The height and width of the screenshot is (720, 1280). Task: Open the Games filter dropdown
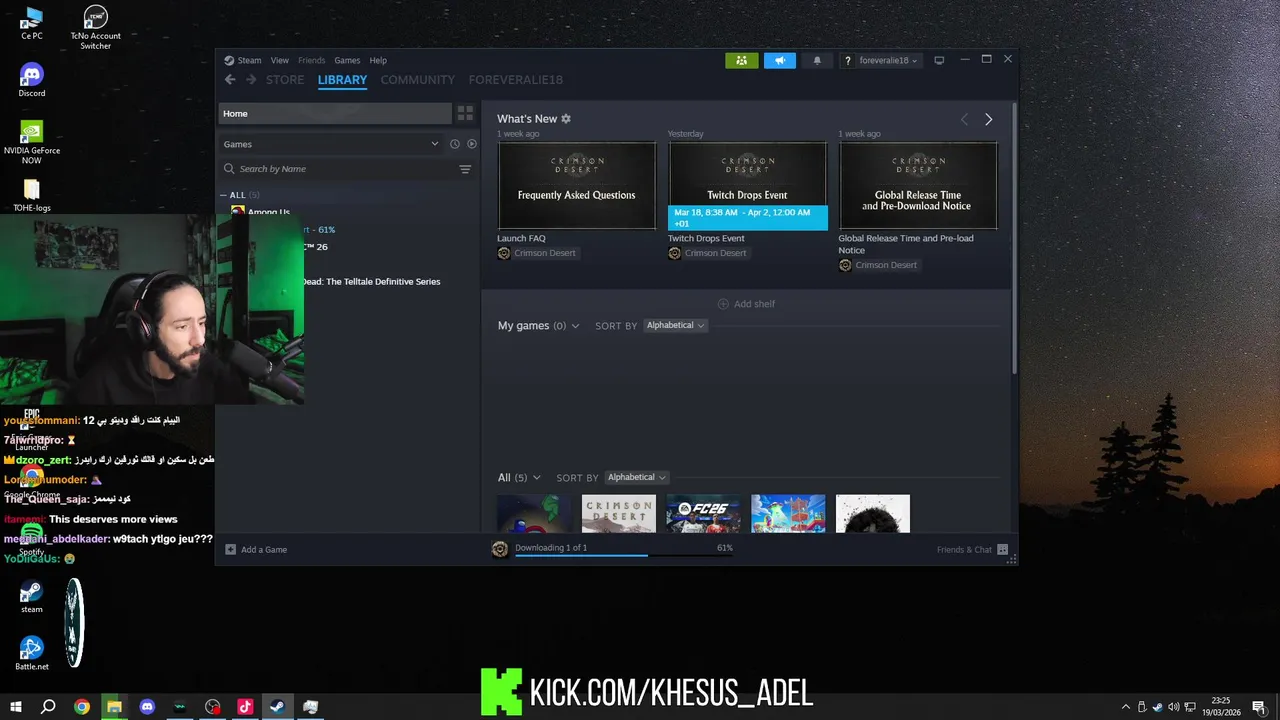[x=331, y=144]
